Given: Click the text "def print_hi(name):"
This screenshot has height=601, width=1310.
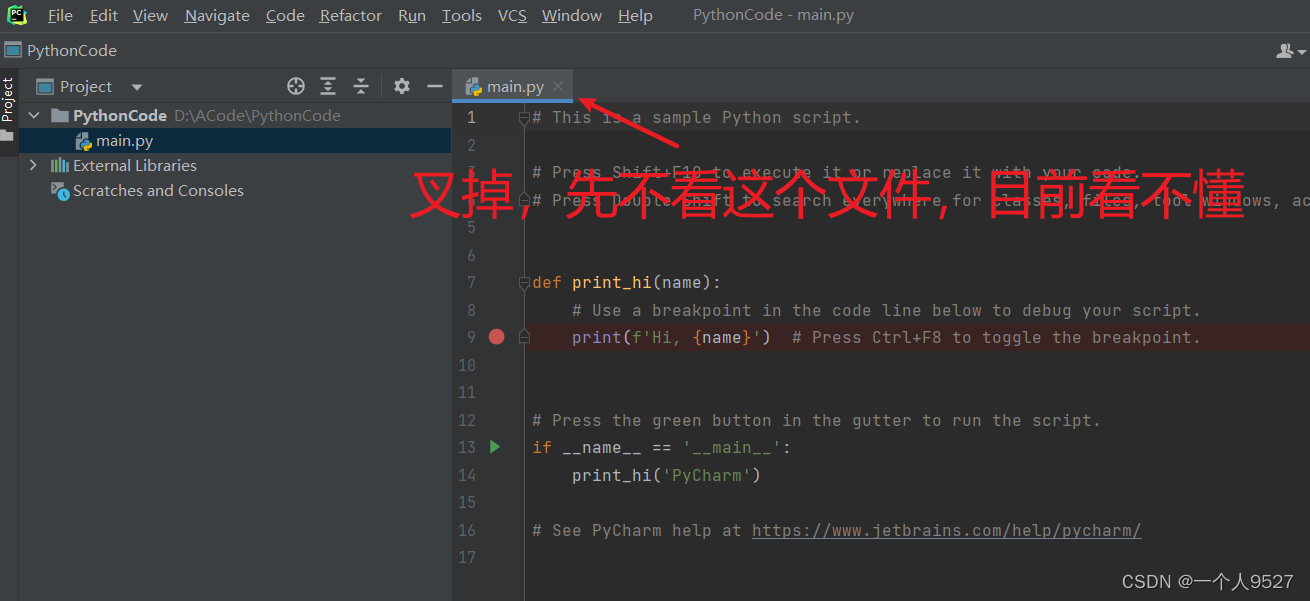Looking at the screenshot, I should point(626,283).
